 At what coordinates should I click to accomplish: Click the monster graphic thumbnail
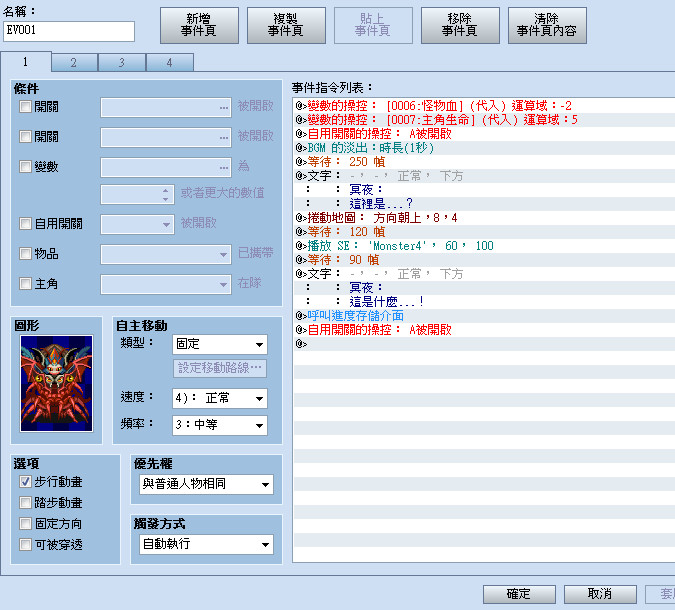coord(56,383)
